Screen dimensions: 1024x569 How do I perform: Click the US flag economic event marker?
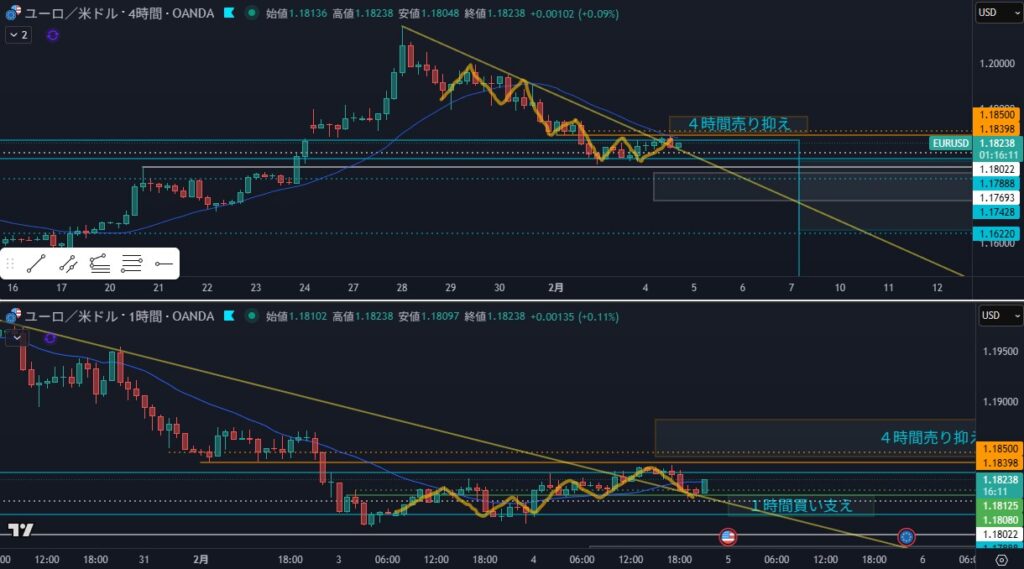click(x=728, y=537)
